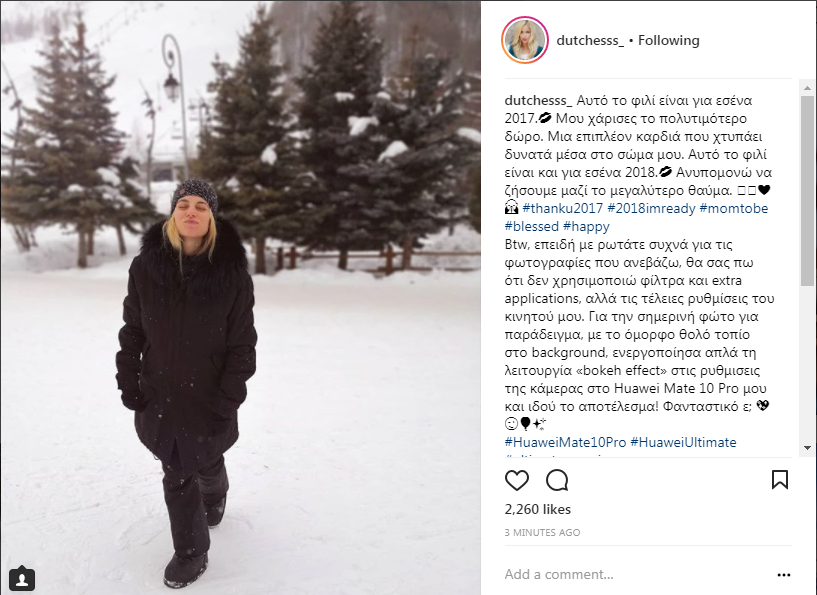Toggle the Following status
Image resolution: width=817 pixels, height=595 pixels.
[x=669, y=40]
